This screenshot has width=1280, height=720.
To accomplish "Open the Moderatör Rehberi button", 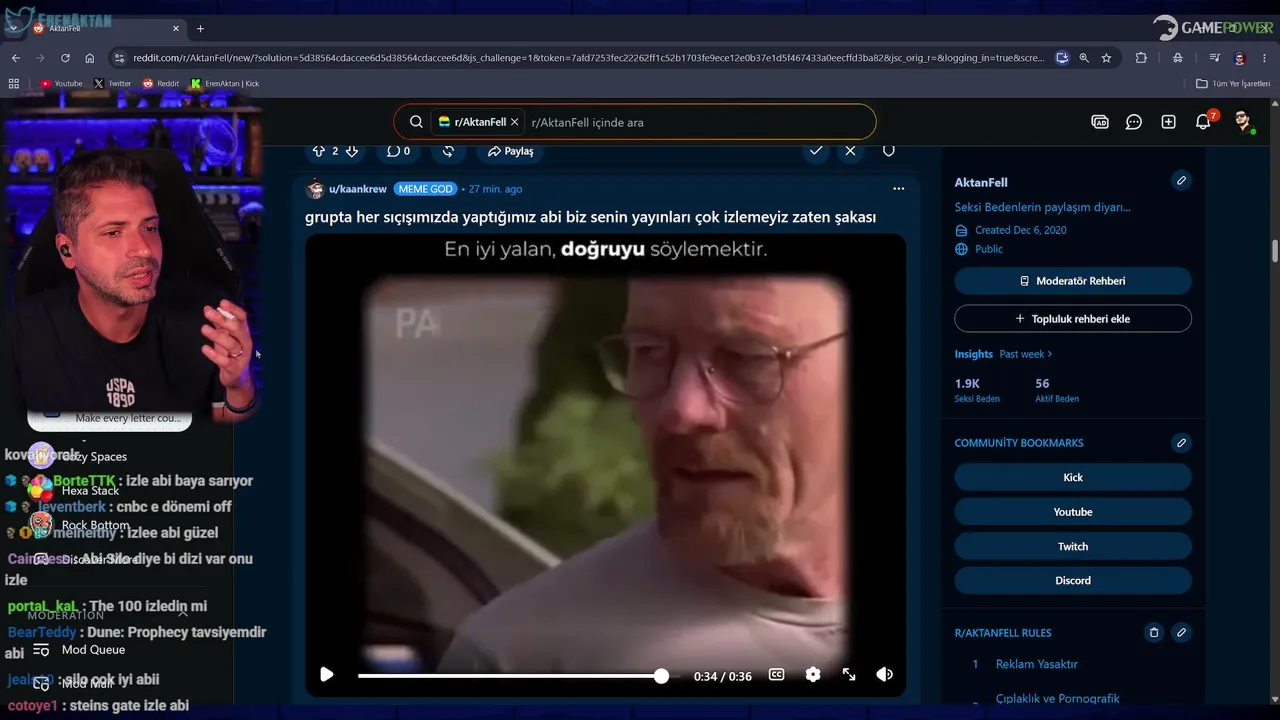I will click(x=1073, y=281).
